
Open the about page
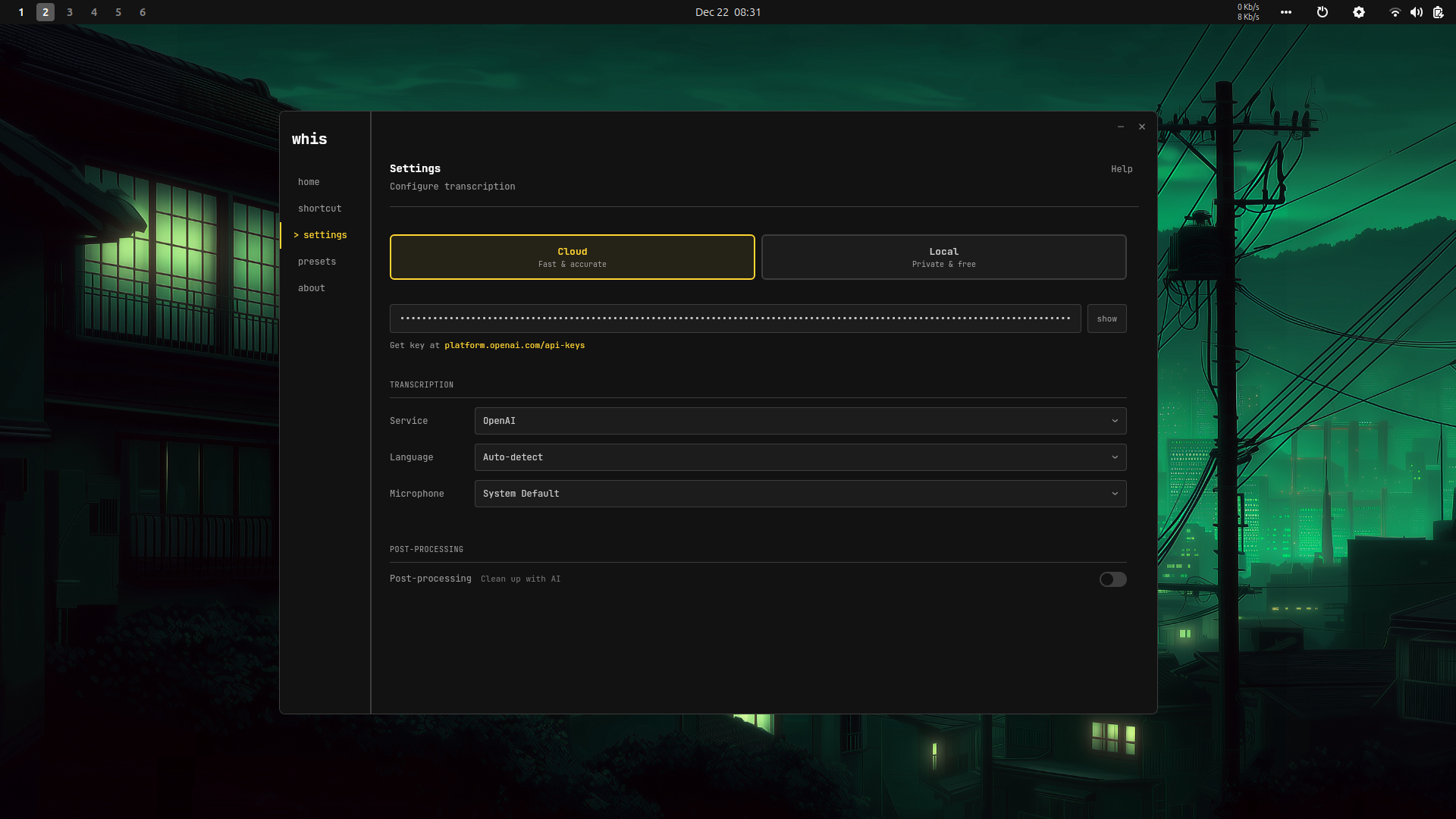click(312, 287)
